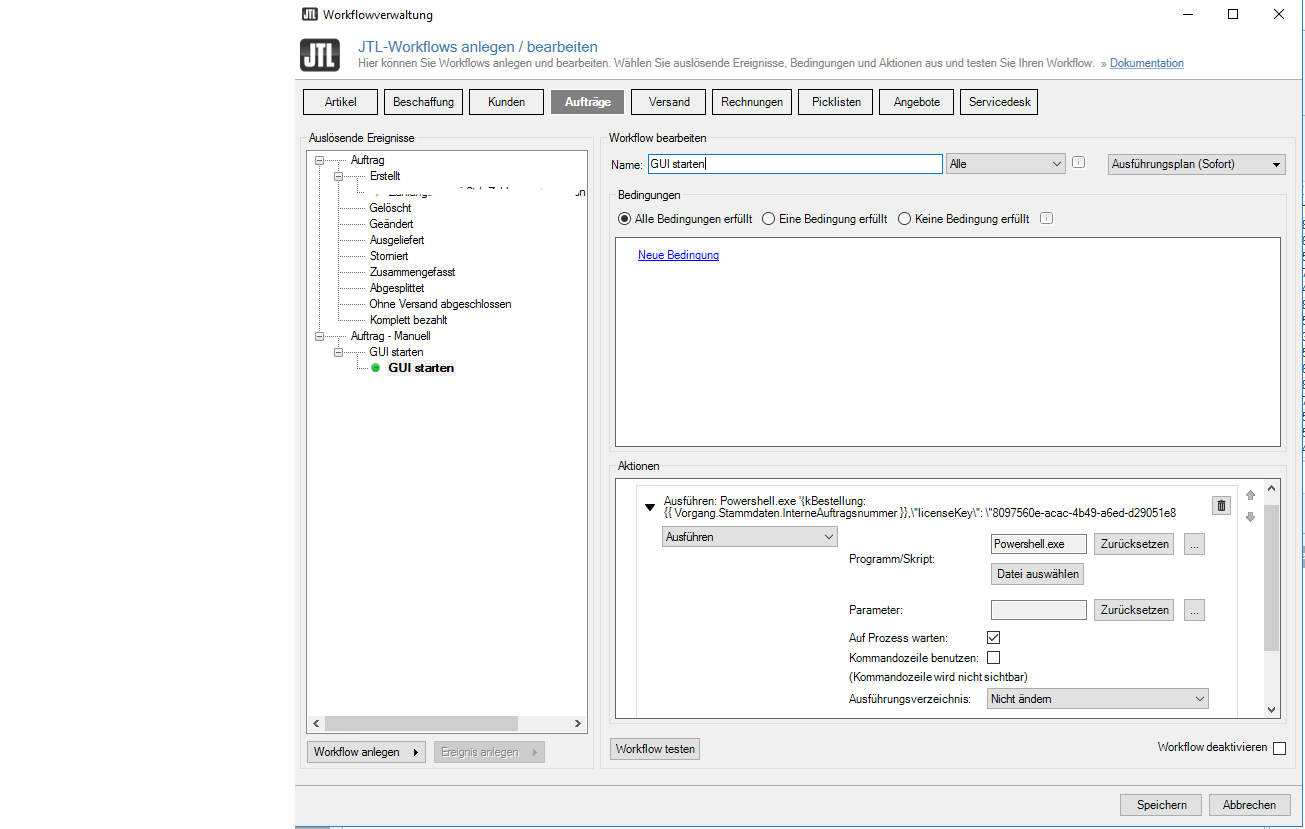Click the info icon next to Alle dropdown
This screenshot has width=1305, height=829.
pos(1079,163)
